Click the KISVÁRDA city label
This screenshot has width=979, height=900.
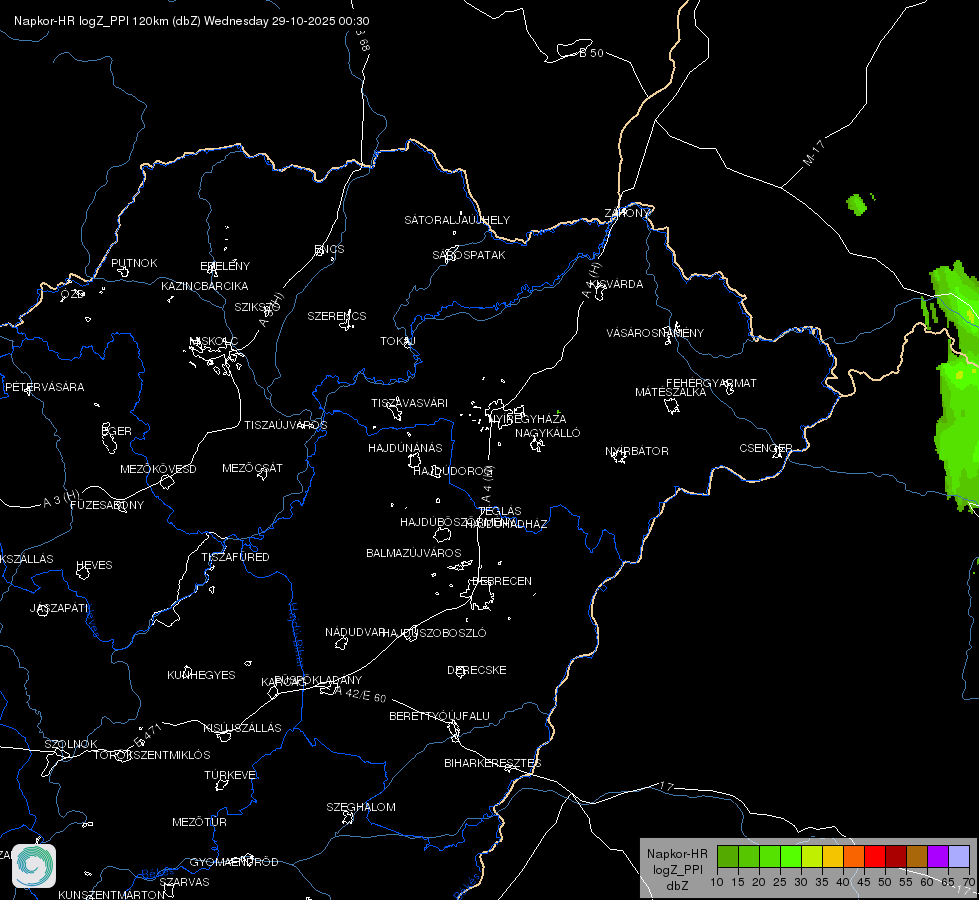point(617,284)
